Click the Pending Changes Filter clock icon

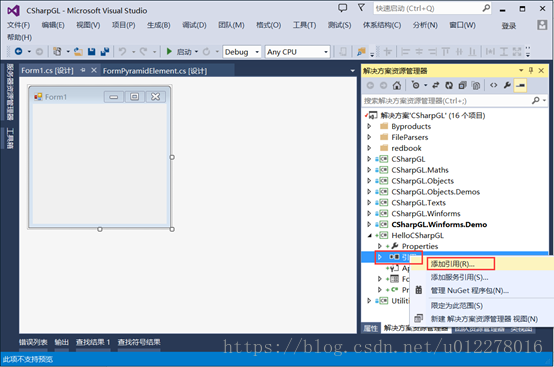tap(416, 85)
